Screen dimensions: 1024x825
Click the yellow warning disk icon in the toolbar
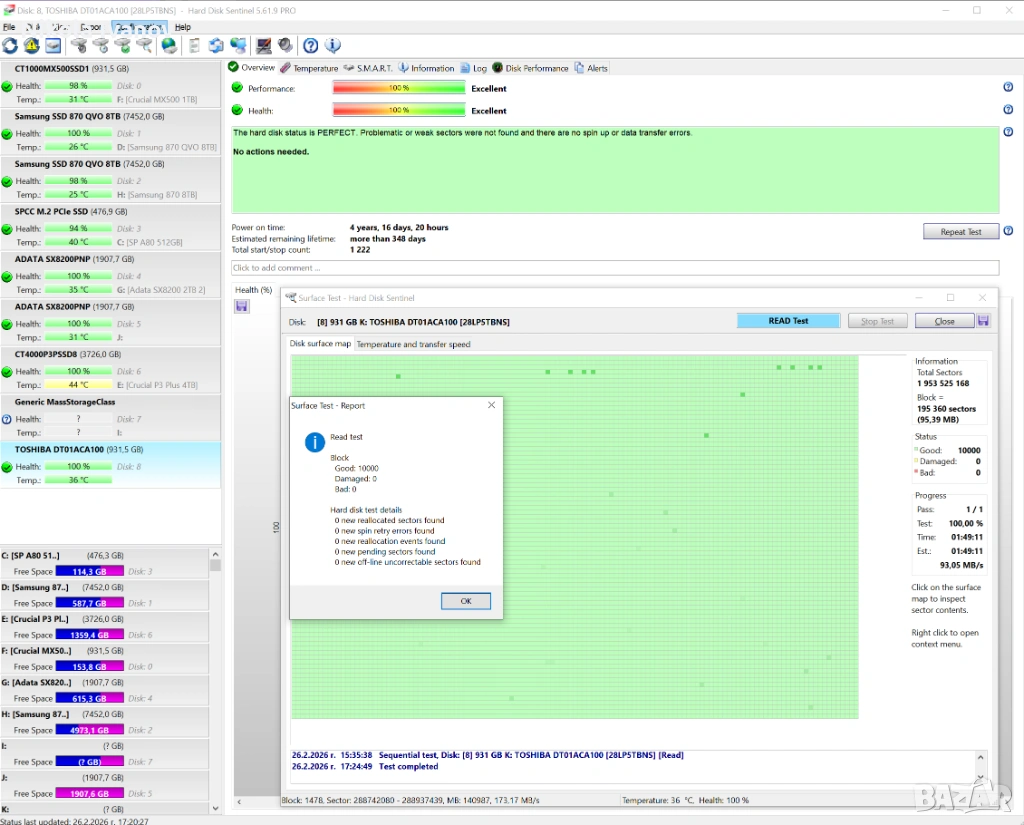tap(31, 46)
